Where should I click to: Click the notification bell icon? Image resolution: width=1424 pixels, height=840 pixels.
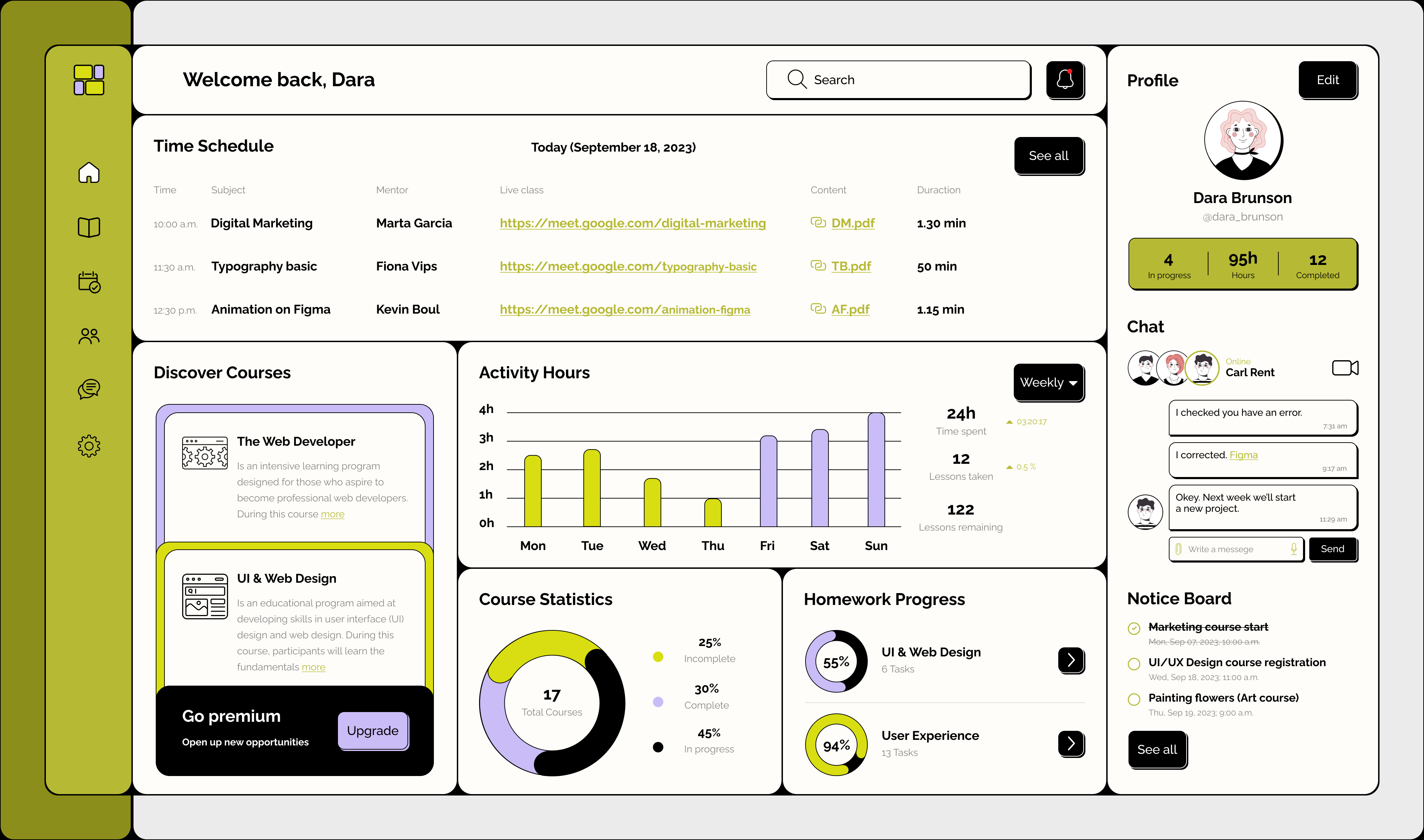coord(1065,79)
